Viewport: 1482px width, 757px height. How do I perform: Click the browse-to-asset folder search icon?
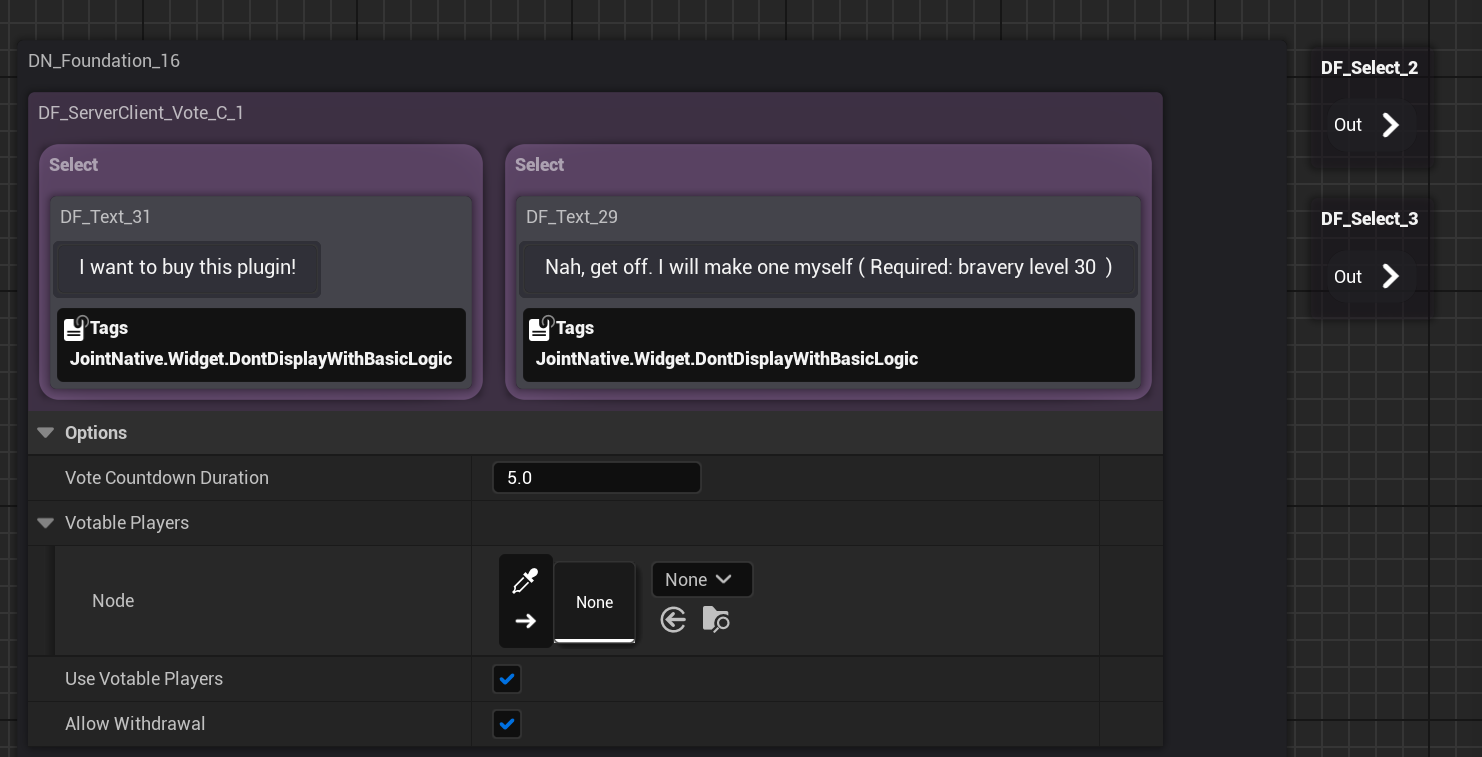pyautogui.click(x=716, y=620)
